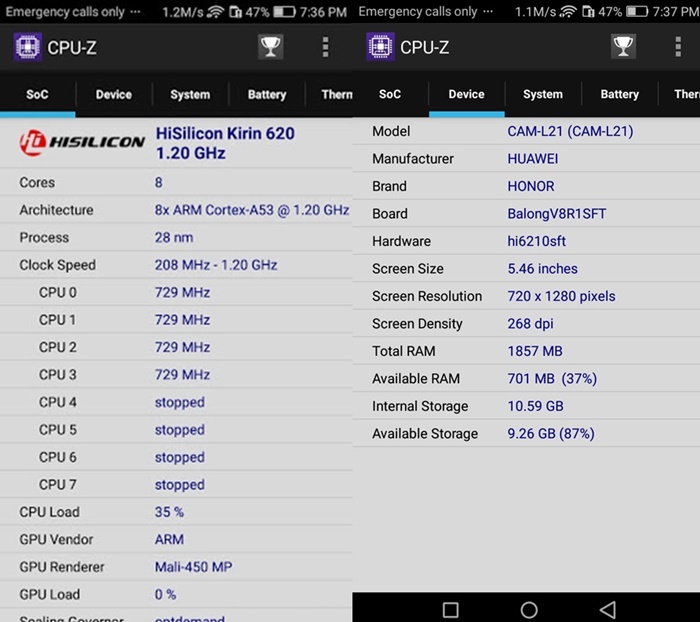
Task: Tap the Android back triangle button
Action: [x=608, y=609]
